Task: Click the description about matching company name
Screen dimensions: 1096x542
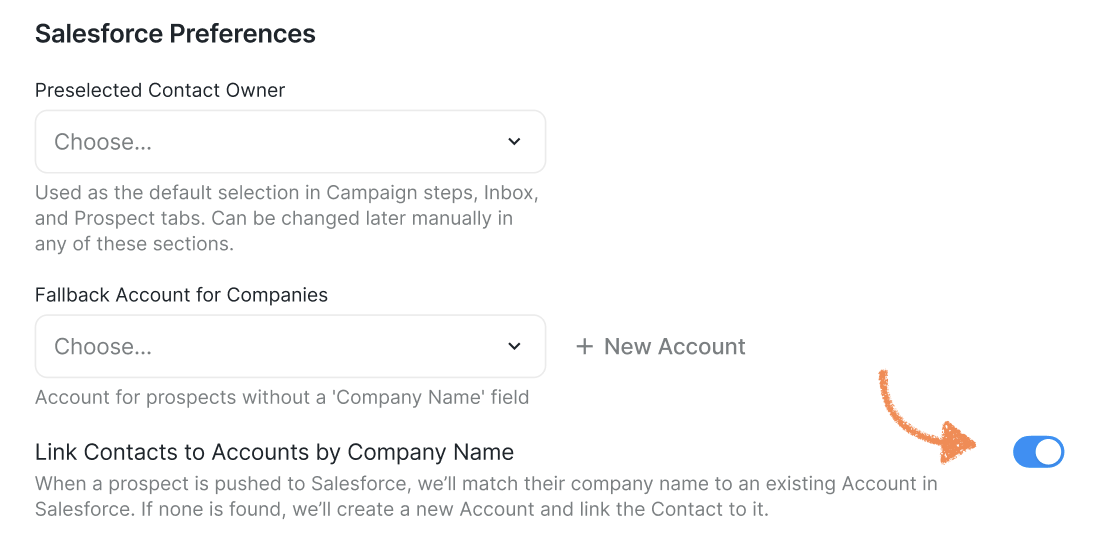Action: [x=486, y=496]
